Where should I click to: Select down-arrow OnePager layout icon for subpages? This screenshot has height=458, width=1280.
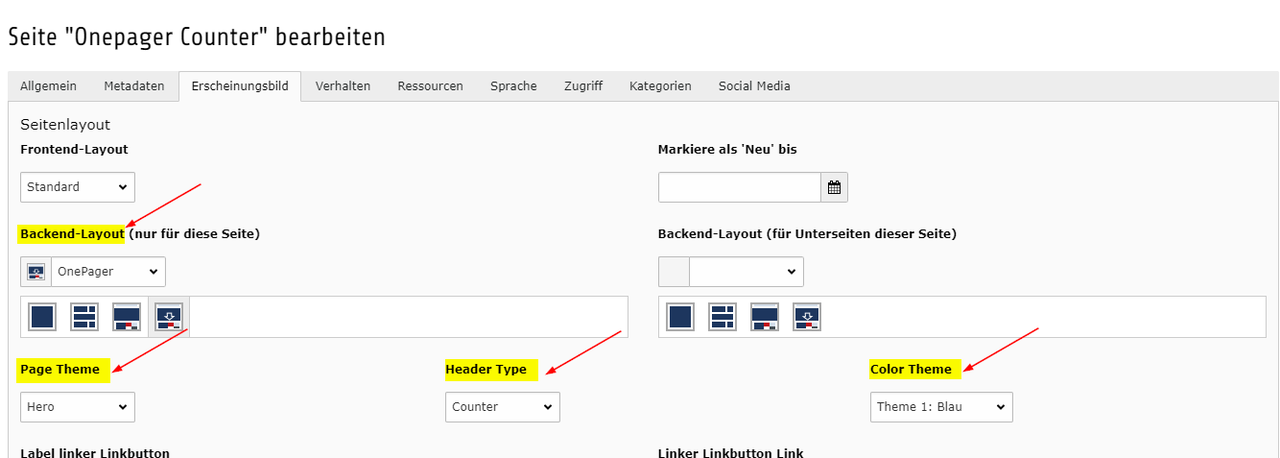806,317
